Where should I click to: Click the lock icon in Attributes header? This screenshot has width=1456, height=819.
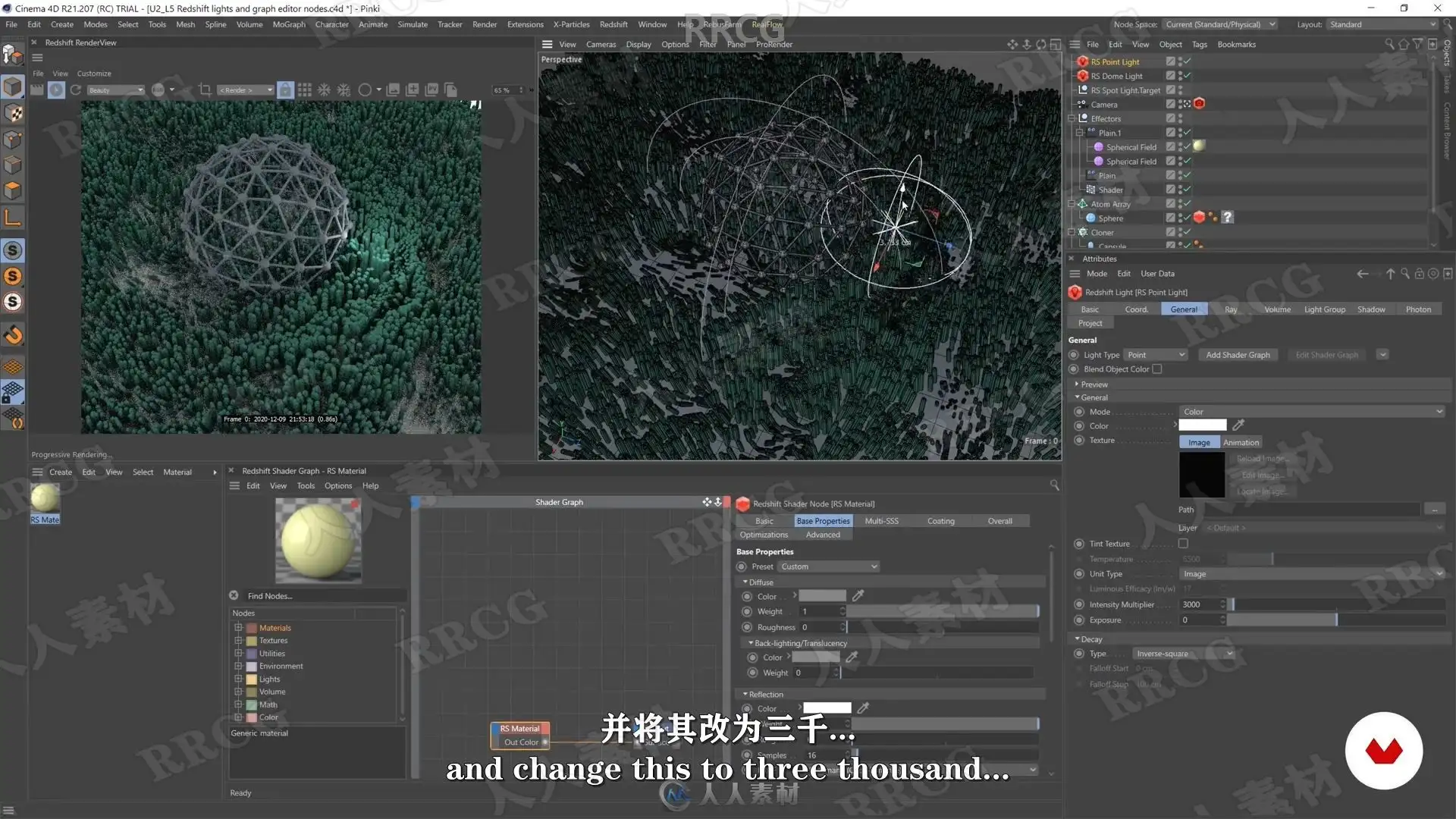click(x=1419, y=274)
